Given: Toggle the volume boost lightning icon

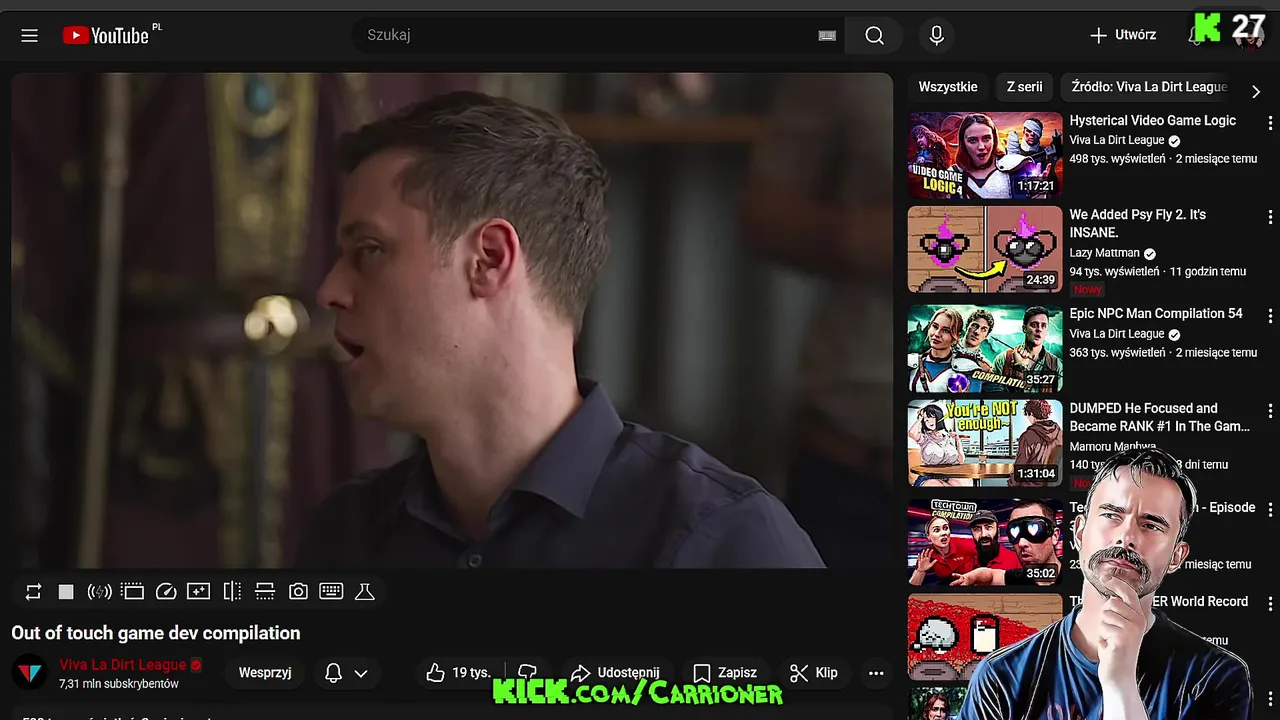Looking at the screenshot, I should pos(99,592).
